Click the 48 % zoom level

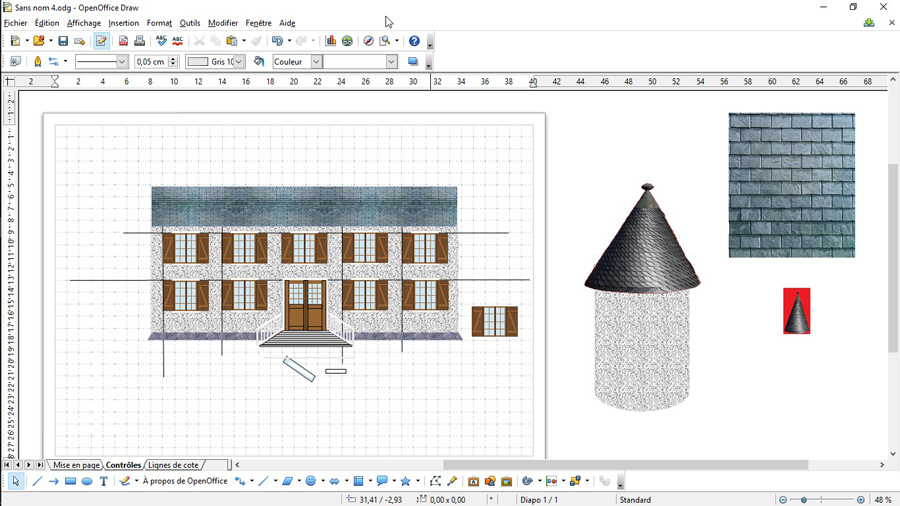883,499
